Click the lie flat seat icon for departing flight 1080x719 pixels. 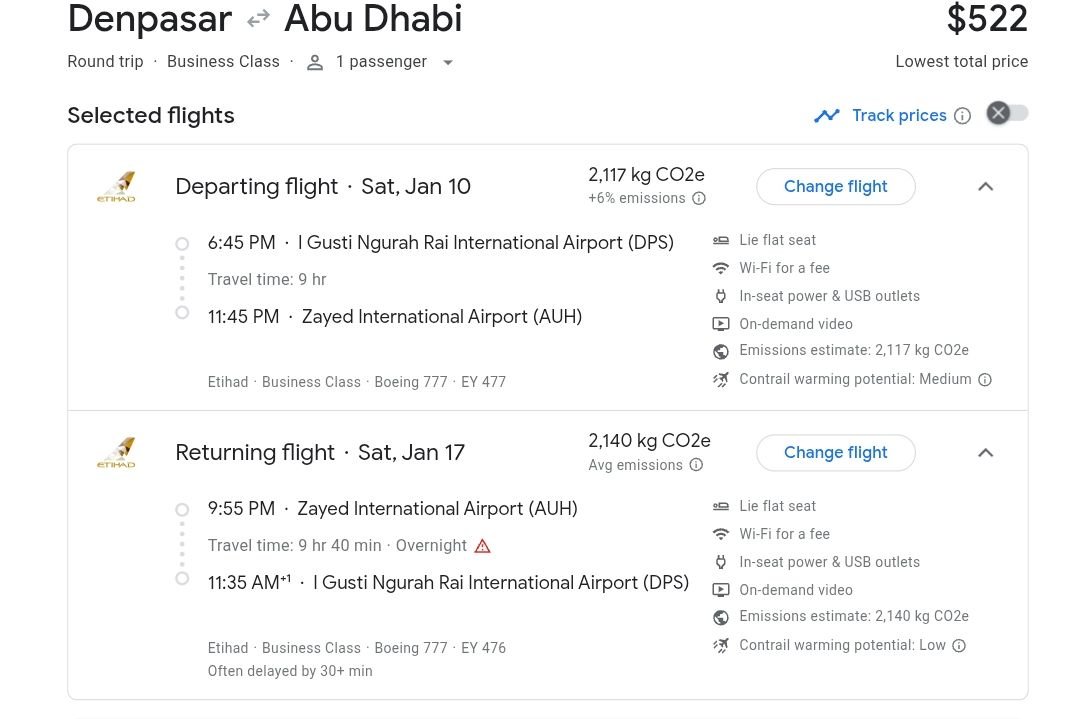[x=720, y=240]
